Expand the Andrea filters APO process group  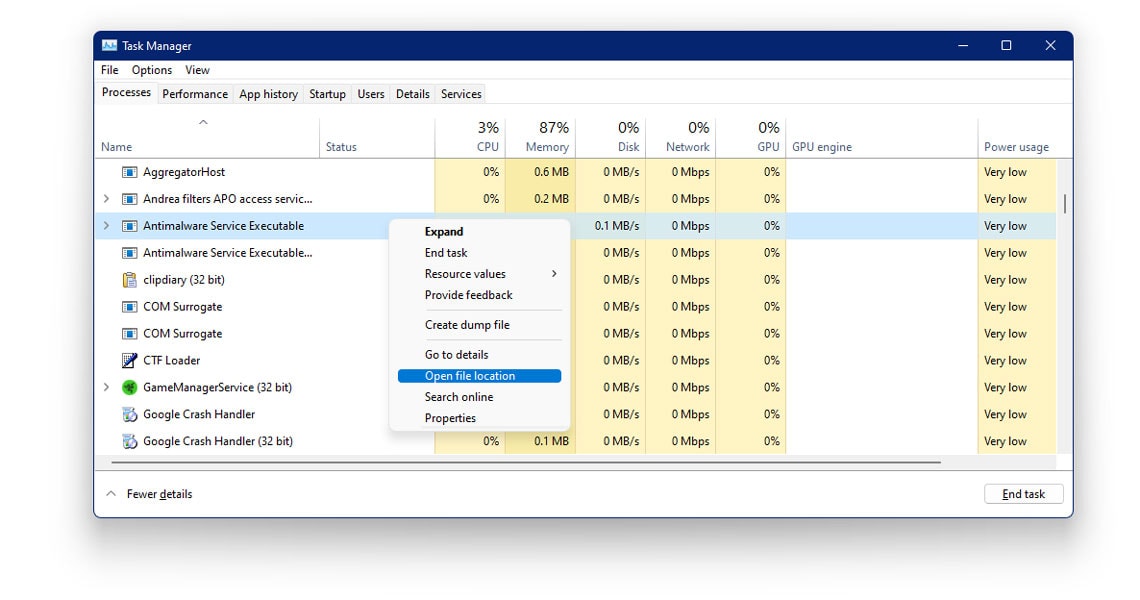[x=108, y=198]
